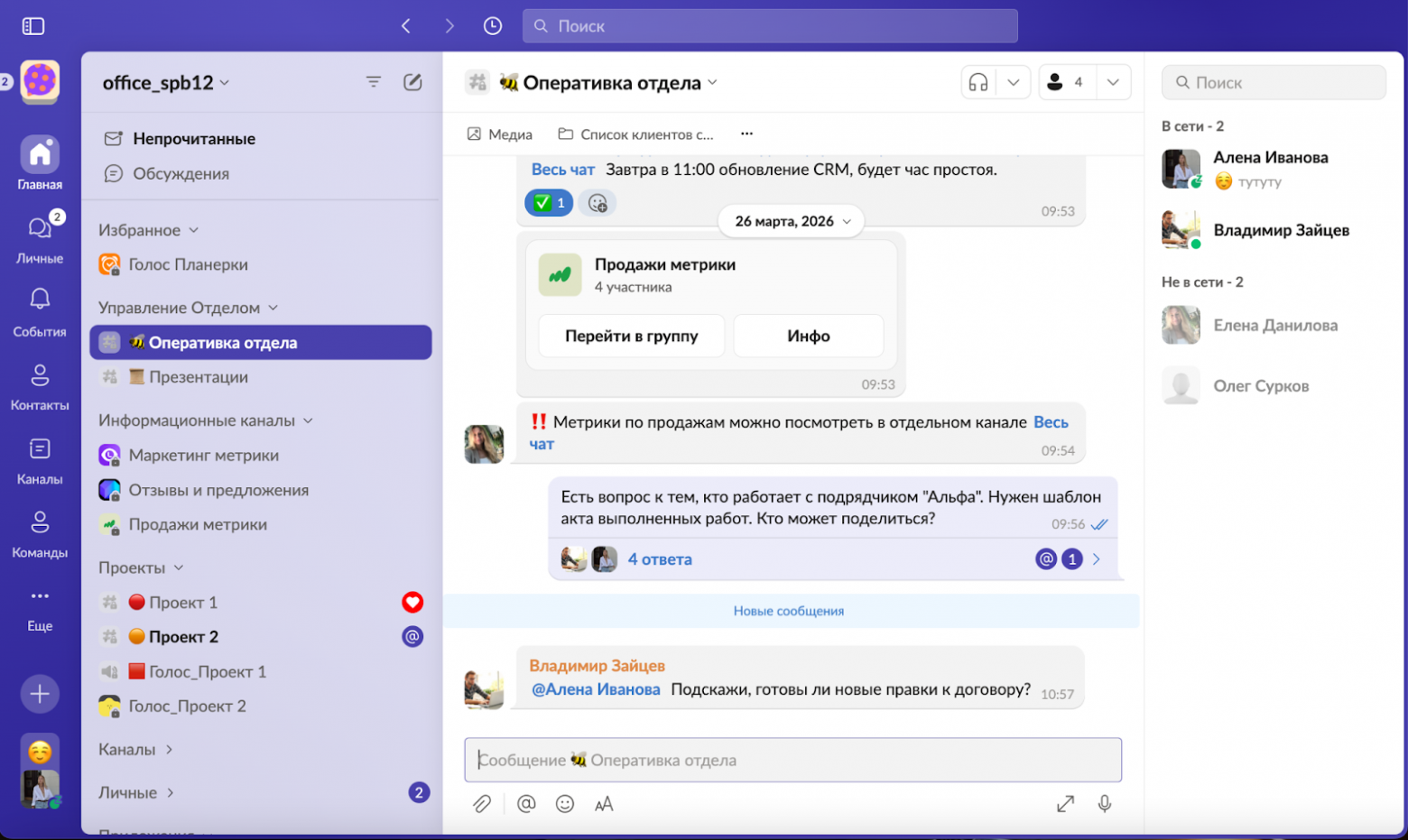Toggle the members list with participants button
Viewport: 1408px width, 840px height.
tap(1067, 83)
